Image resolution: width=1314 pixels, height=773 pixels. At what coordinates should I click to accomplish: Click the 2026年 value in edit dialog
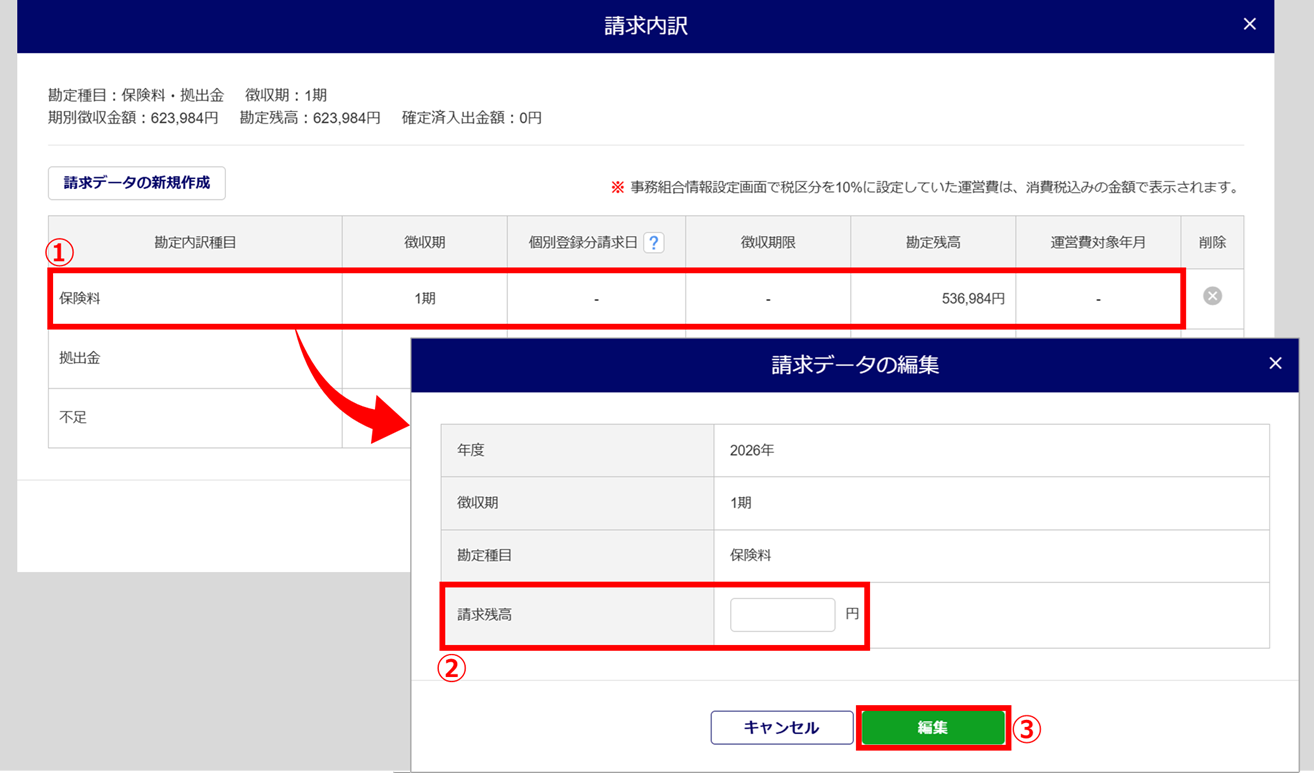[752, 451]
